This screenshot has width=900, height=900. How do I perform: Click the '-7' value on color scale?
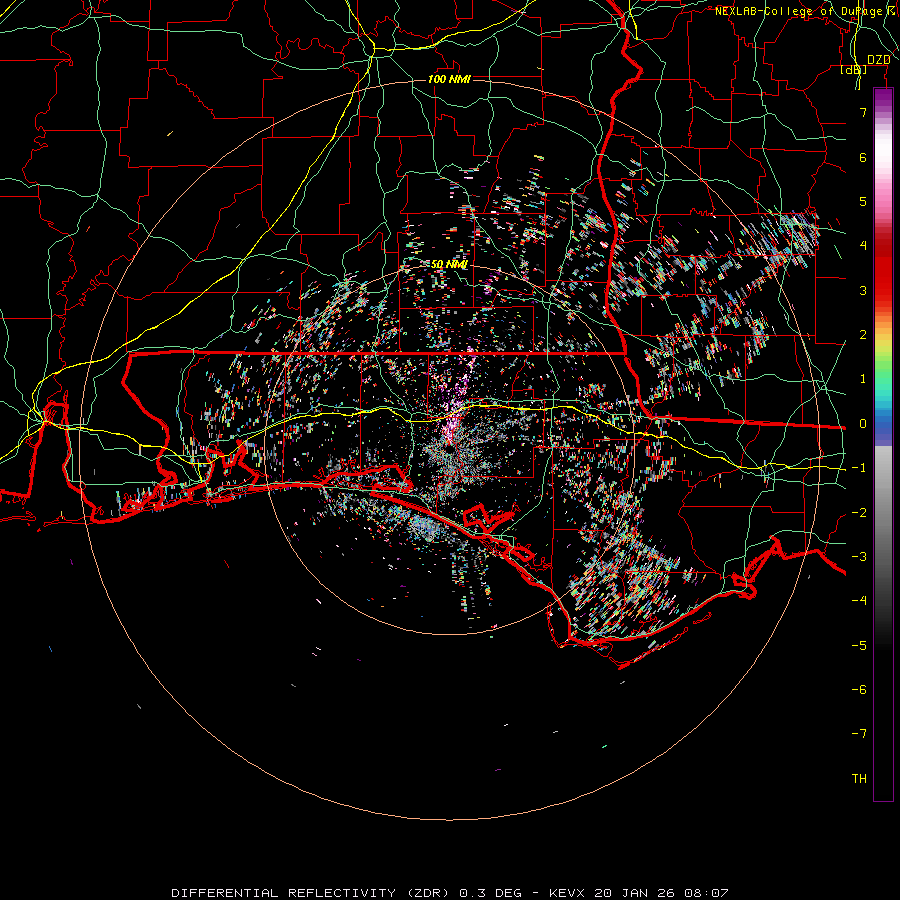click(x=859, y=734)
